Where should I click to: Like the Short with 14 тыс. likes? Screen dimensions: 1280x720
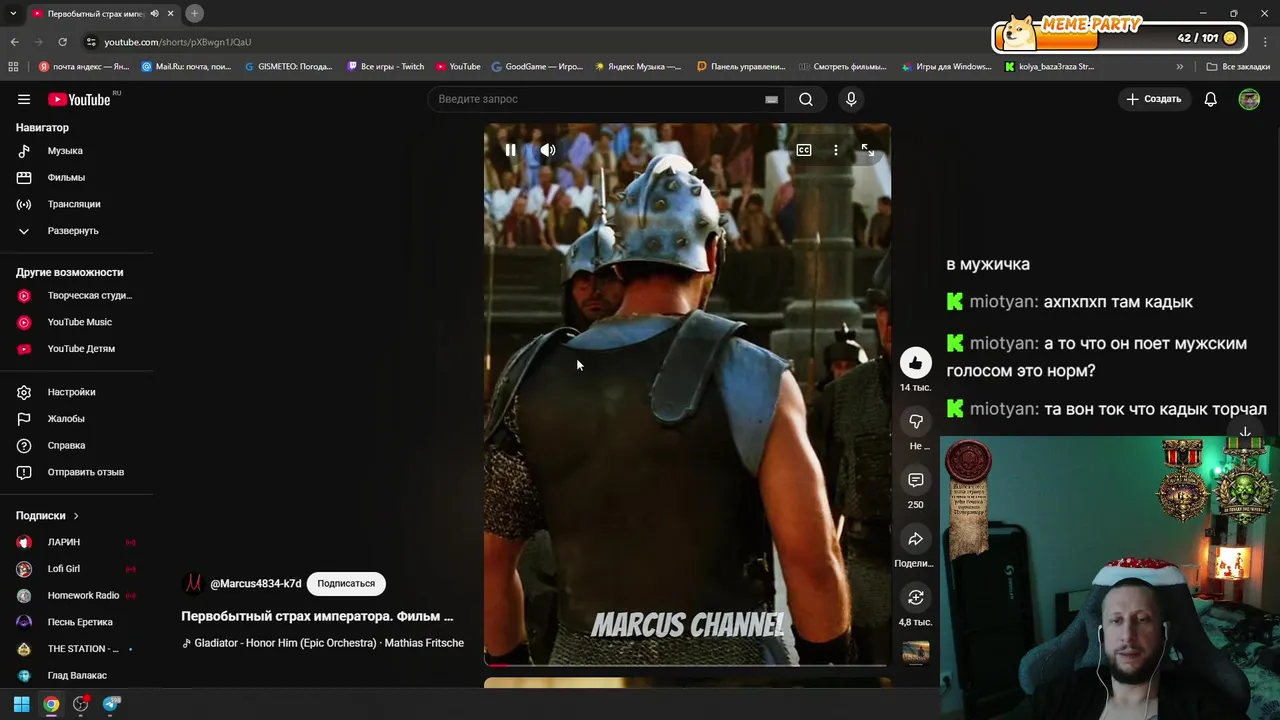(916, 363)
